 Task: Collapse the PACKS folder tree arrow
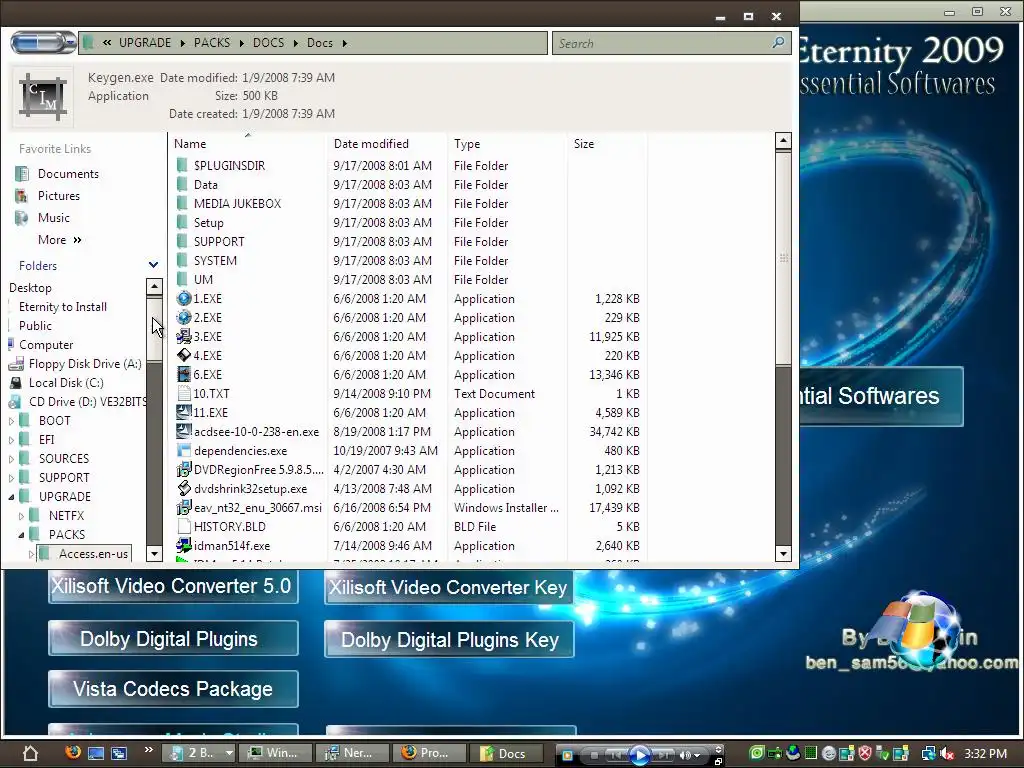pos(21,535)
